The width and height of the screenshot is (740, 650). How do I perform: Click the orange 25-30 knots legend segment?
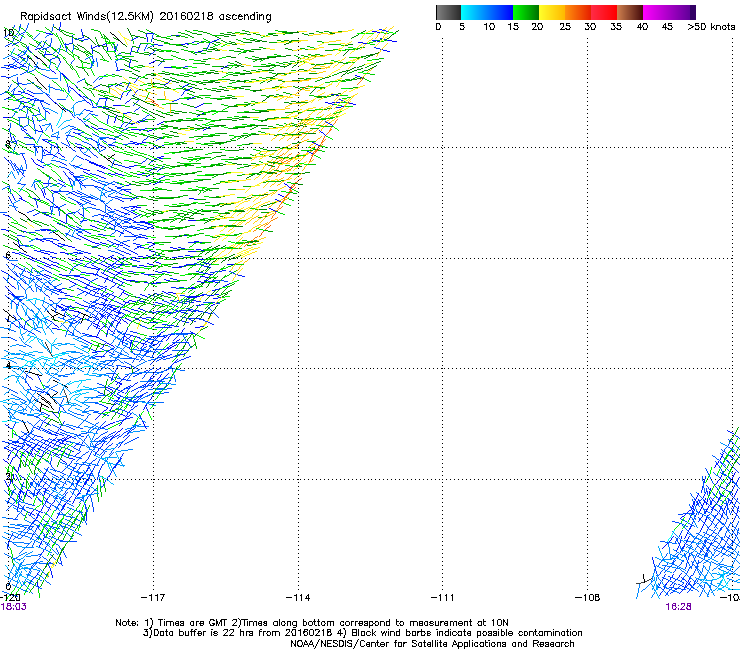point(578,12)
